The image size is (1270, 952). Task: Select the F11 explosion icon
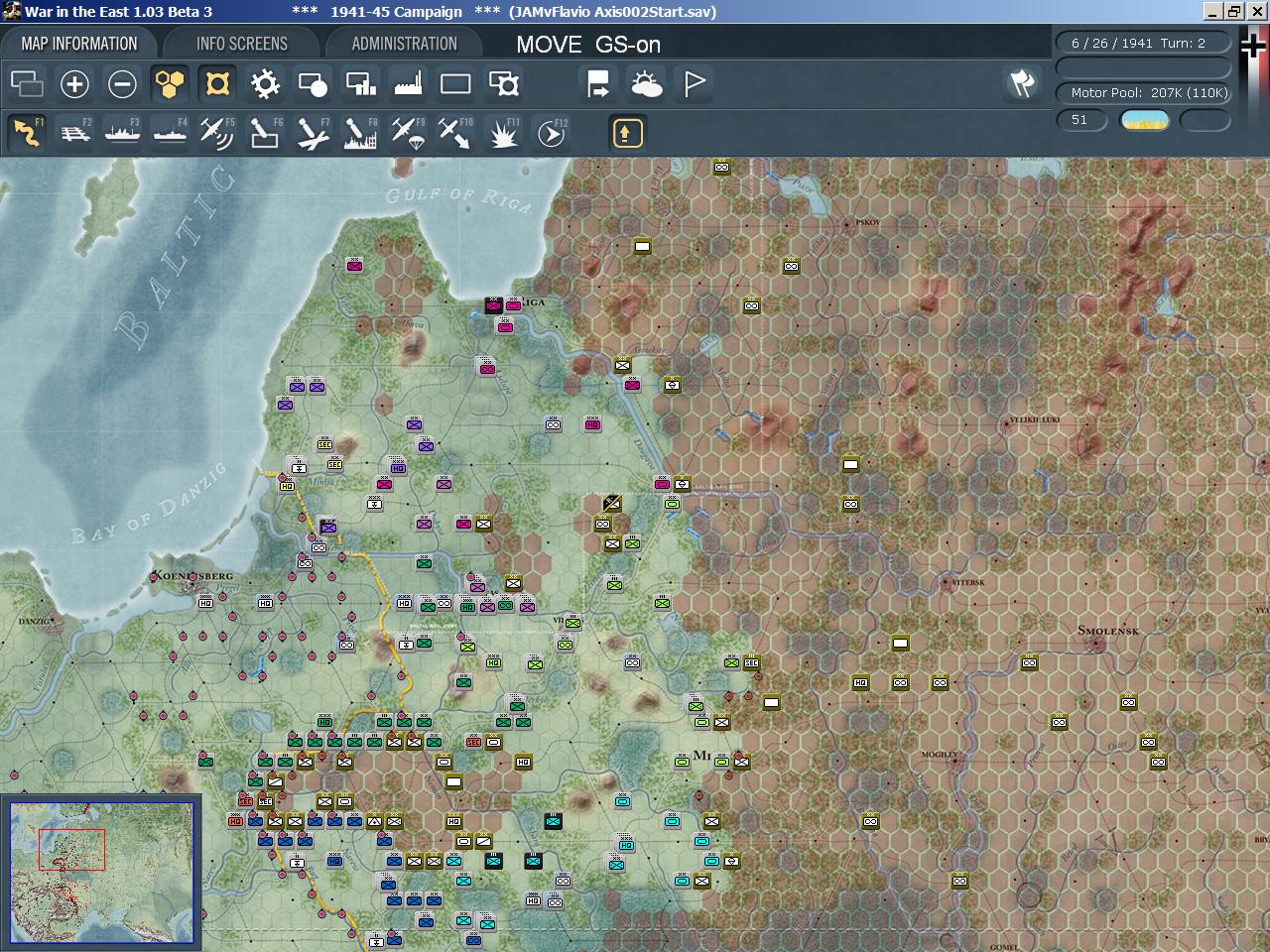pos(504,133)
